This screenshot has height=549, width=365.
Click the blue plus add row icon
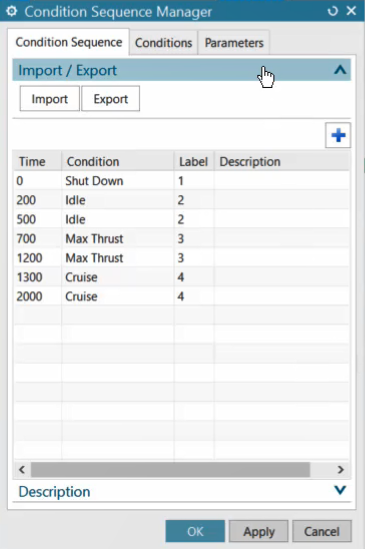tap(338, 135)
